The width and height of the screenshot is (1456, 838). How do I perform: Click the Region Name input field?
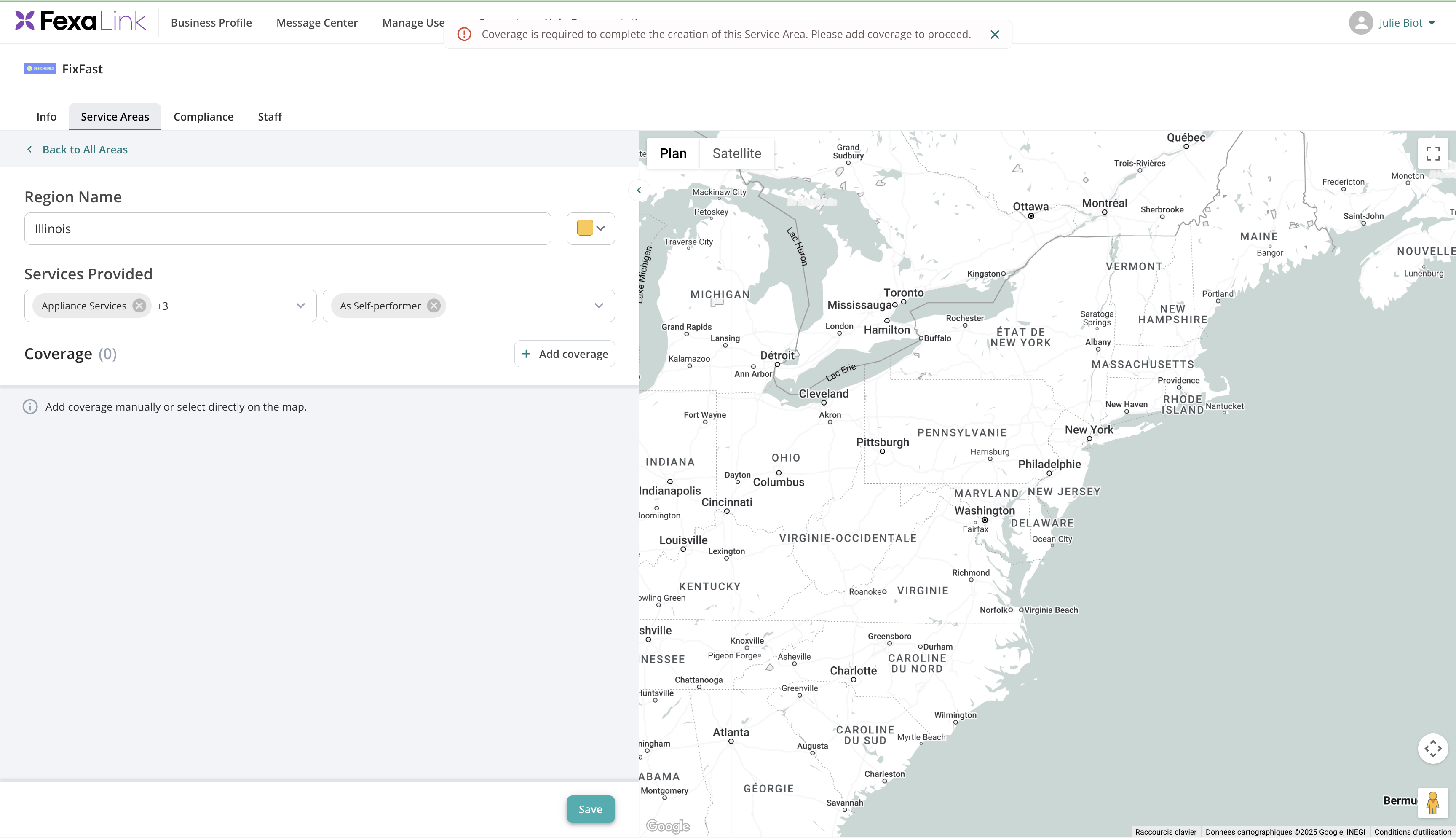[287, 228]
